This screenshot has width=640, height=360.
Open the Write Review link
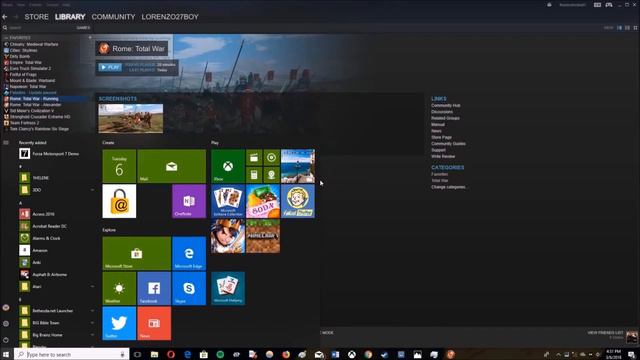click(443, 156)
